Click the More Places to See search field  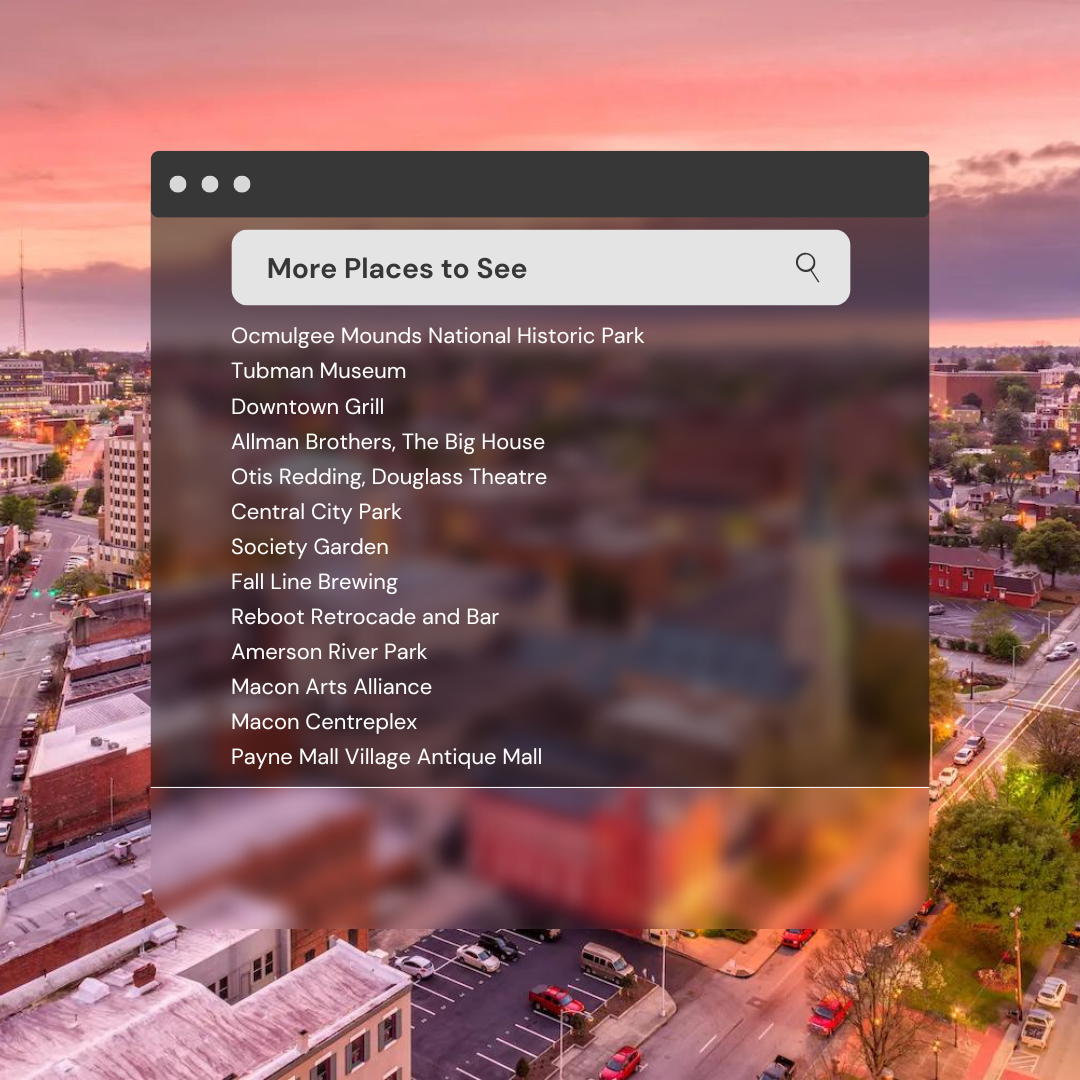point(541,267)
